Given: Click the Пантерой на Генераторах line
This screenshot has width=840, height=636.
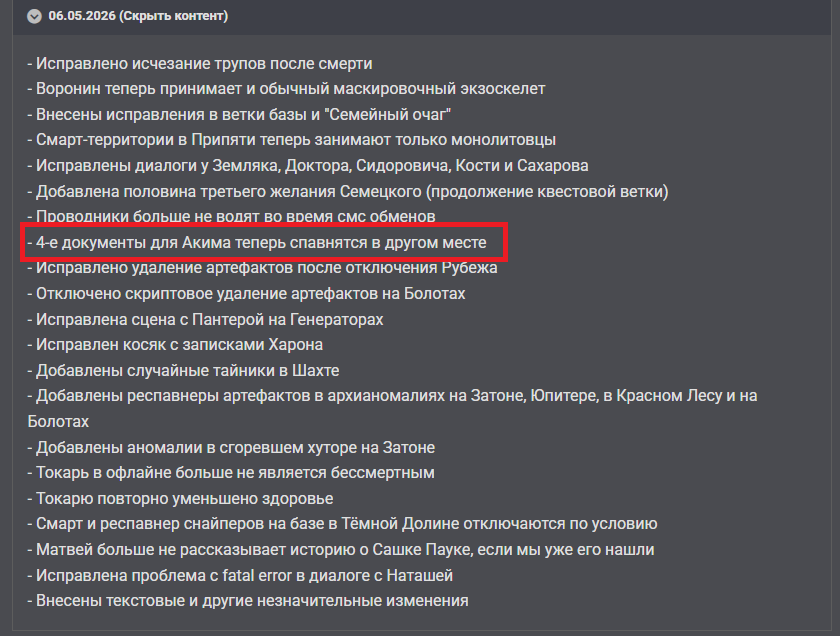Looking at the screenshot, I should click(x=206, y=319).
